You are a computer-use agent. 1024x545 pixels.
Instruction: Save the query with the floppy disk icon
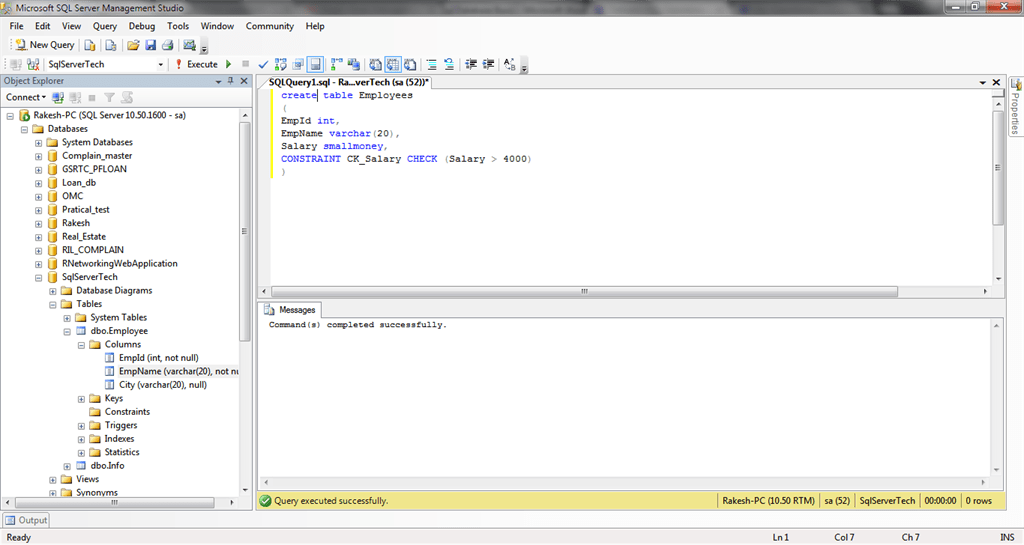click(x=150, y=45)
